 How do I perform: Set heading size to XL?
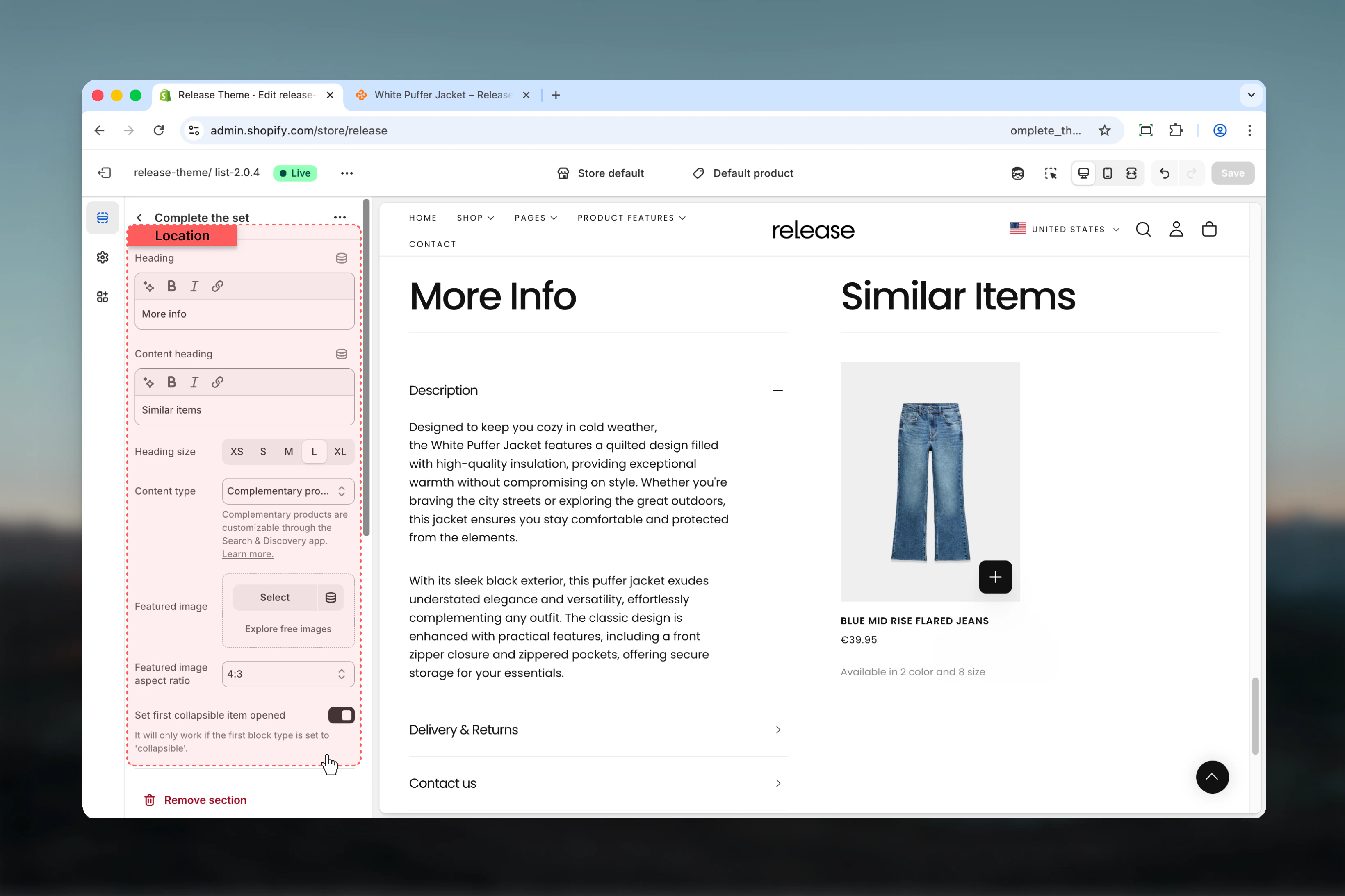click(x=340, y=451)
